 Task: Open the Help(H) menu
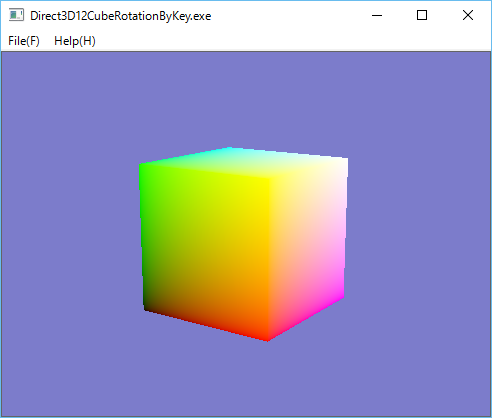(75, 41)
